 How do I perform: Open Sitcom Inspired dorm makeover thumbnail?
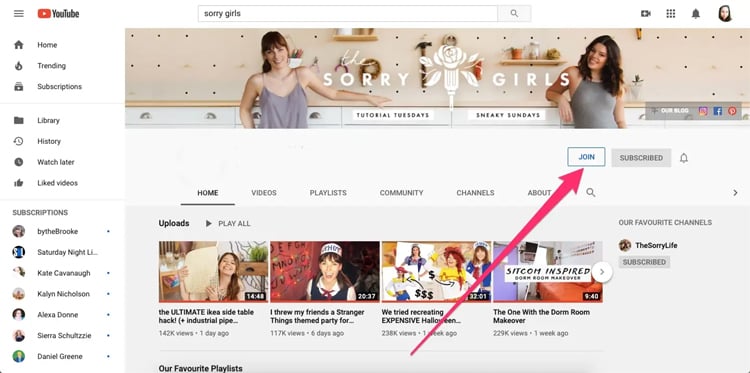pos(548,272)
